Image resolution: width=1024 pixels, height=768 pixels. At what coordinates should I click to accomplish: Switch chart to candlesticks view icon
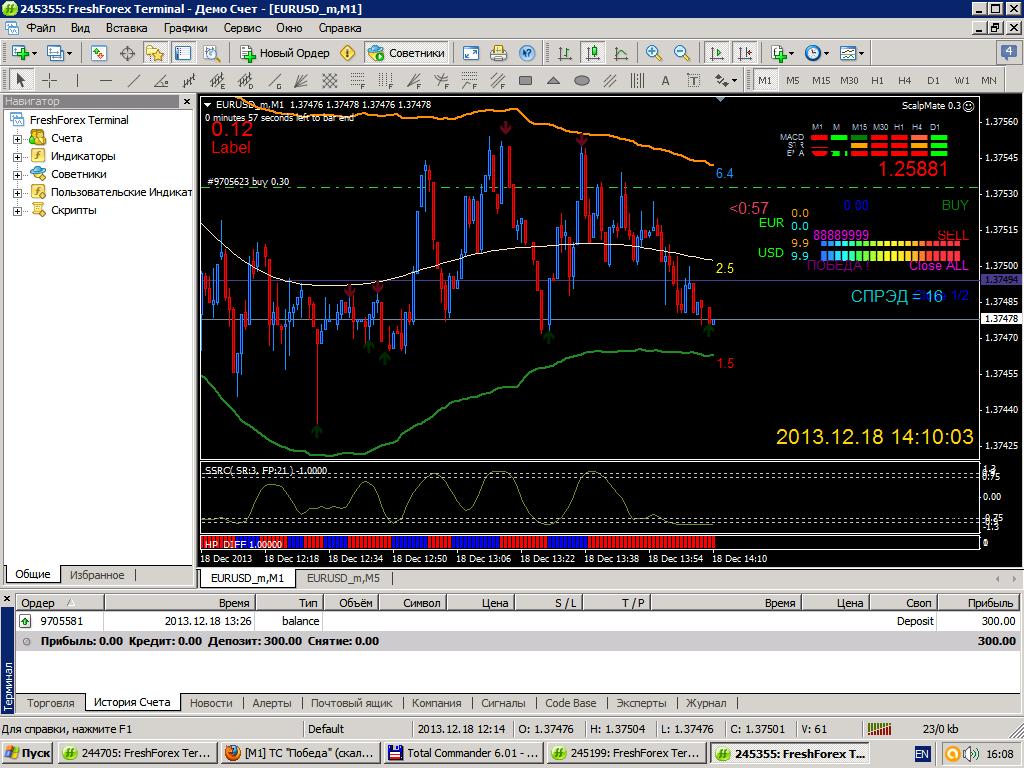(x=593, y=53)
